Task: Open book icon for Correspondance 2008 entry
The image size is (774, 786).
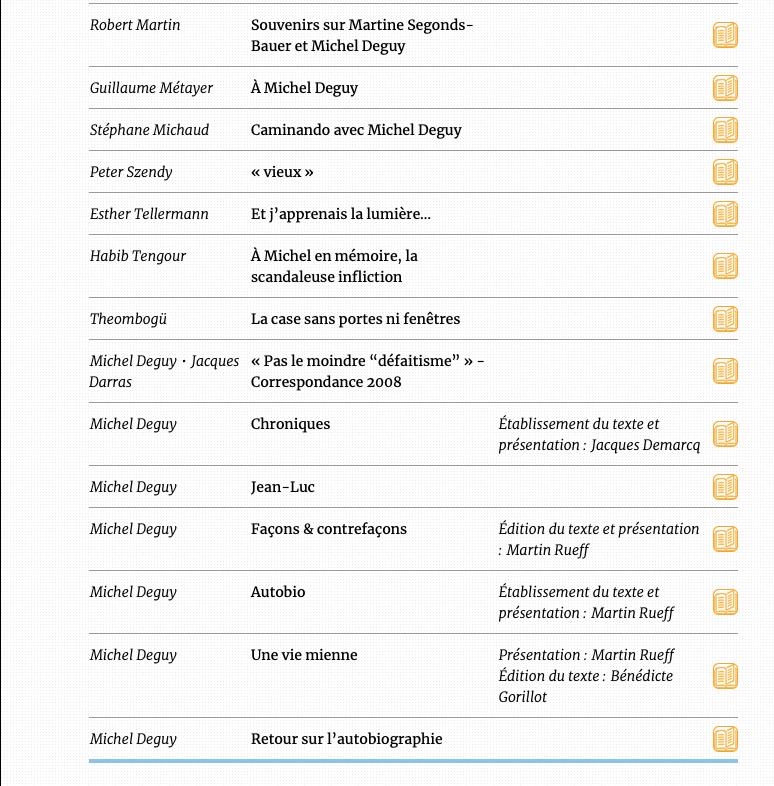Action: click(725, 371)
